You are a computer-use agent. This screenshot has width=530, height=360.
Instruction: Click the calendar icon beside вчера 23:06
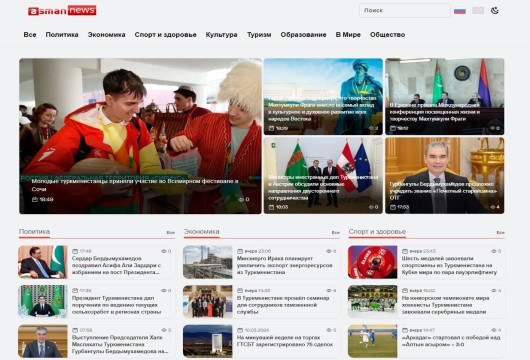240,251
